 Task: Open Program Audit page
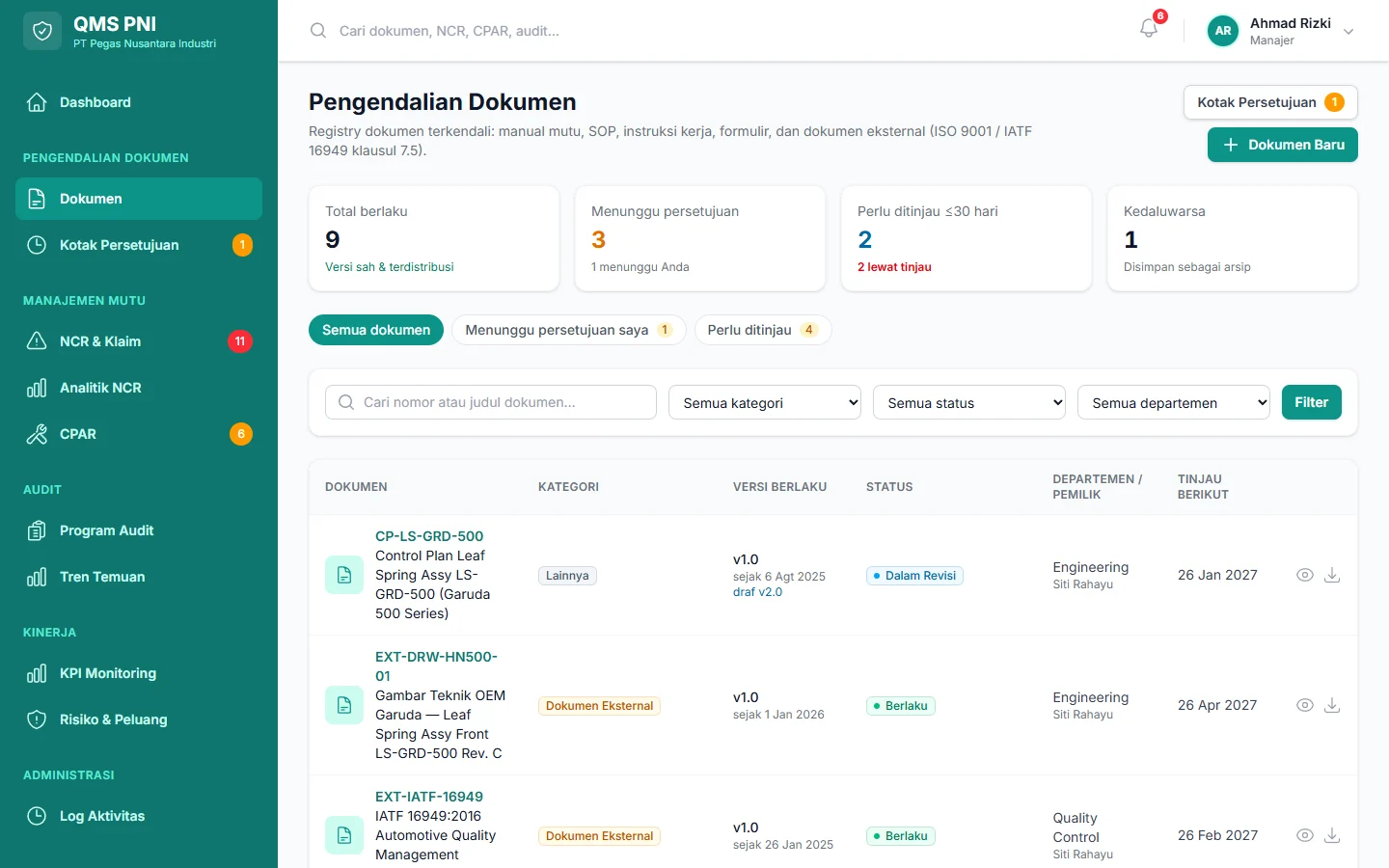coord(139,530)
